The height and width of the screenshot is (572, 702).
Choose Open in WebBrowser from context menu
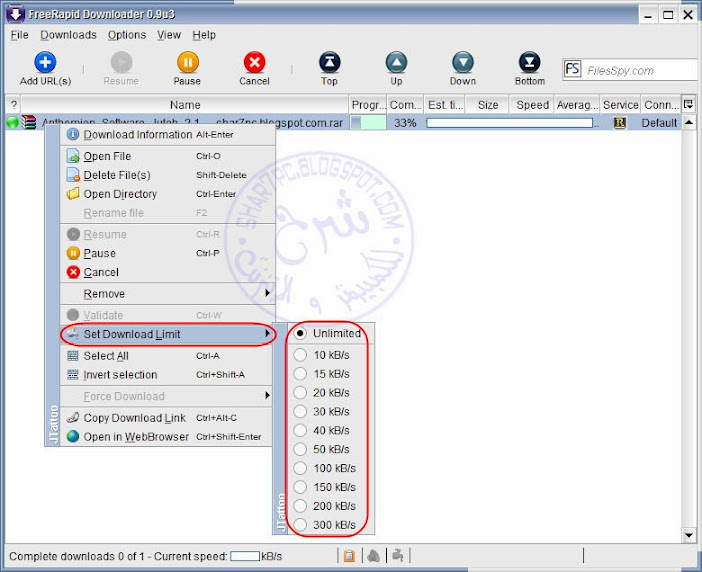(167, 436)
